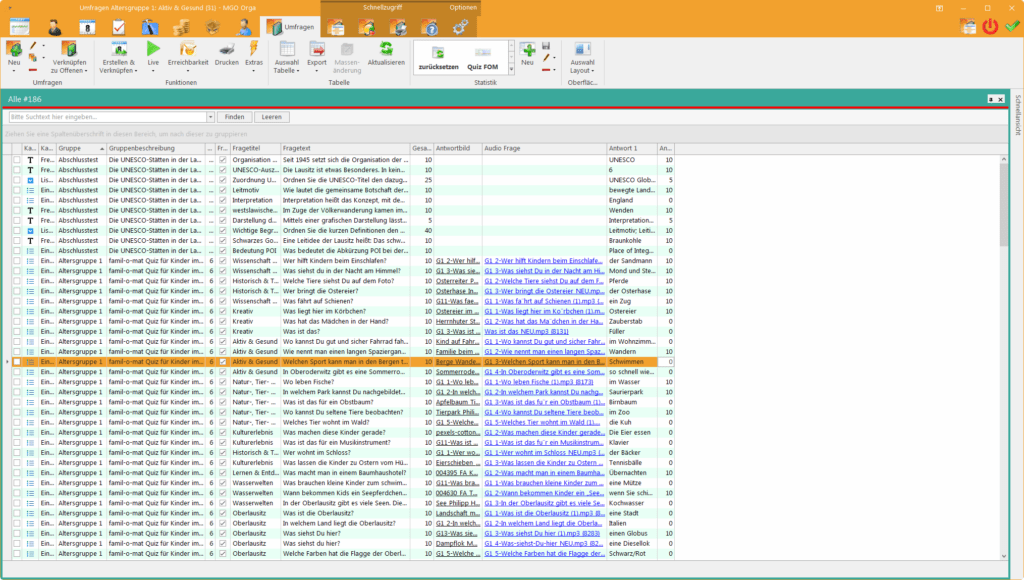1024x580 pixels.
Task: Toggle Fr... checkbox in row 'Wer bringt die Ostereier?'
Action: click(x=223, y=291)
